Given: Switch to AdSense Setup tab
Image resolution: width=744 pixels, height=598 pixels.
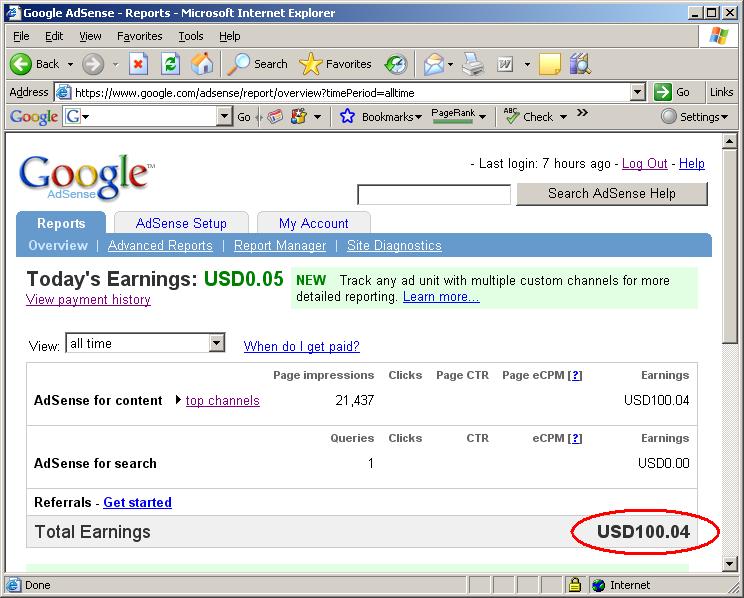Looking at the screenshot, I should [181, 223].
